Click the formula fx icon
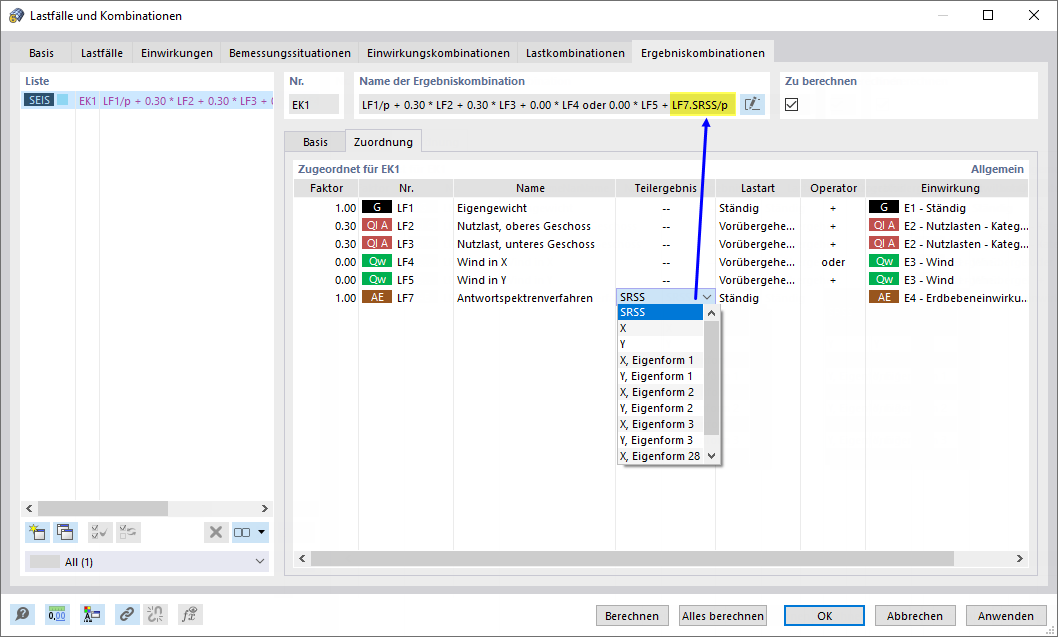This screenshot has width=1058, height=637. (190, 615)
